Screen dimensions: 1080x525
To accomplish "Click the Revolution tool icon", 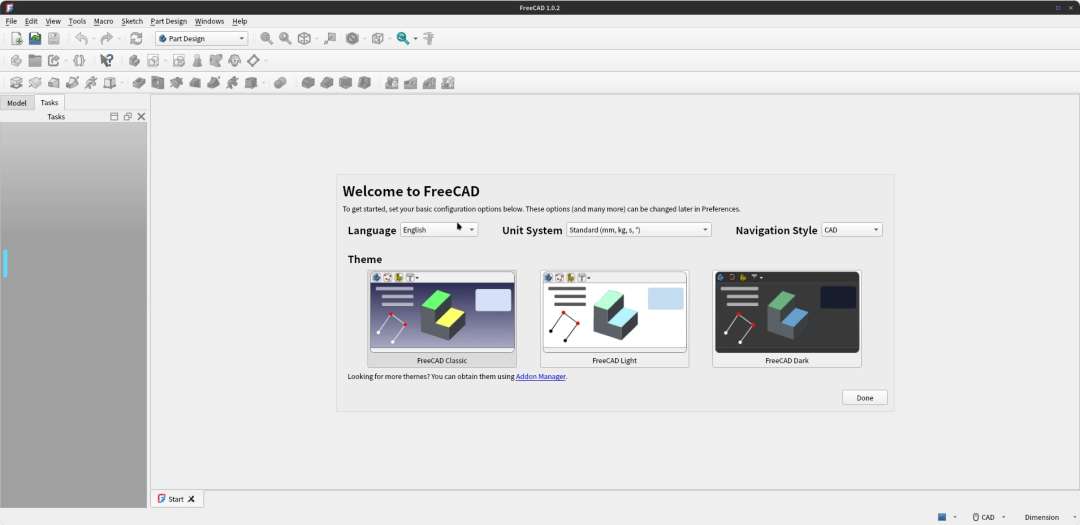I will click(35, 83).
